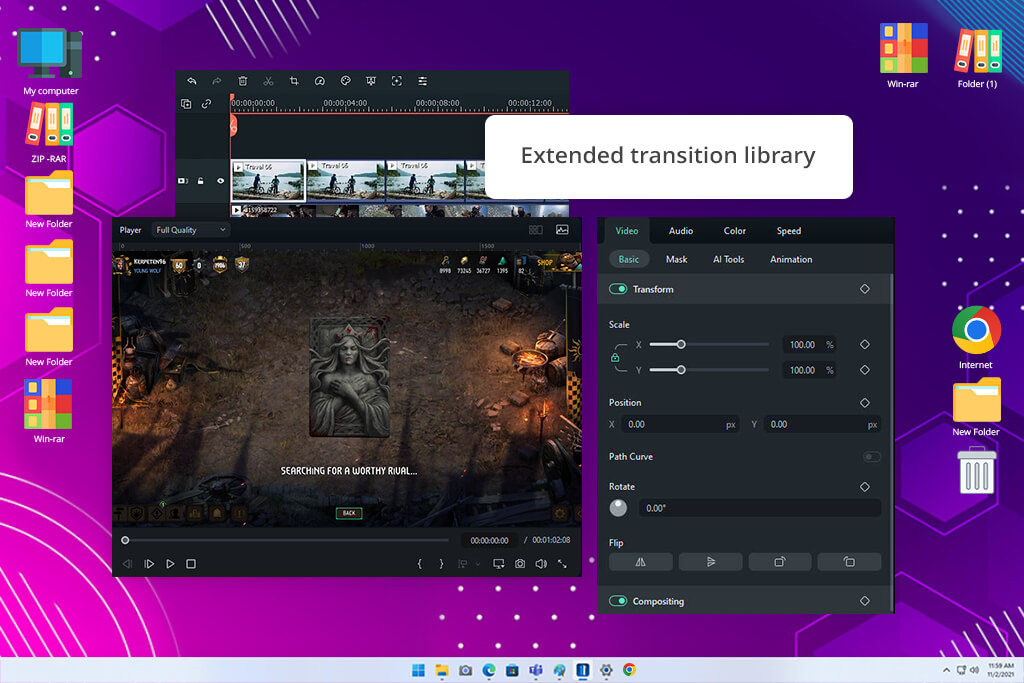
Task: Take snapshot with player camera icon
Action: [520, 564]
